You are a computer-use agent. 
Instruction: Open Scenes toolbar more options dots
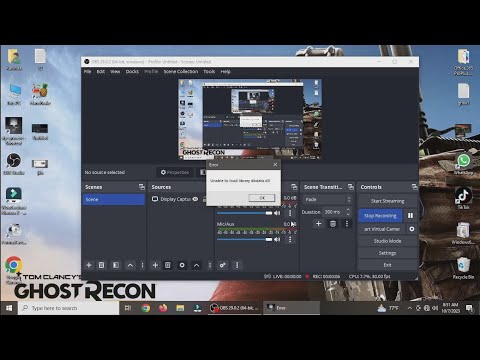[142, 265]
